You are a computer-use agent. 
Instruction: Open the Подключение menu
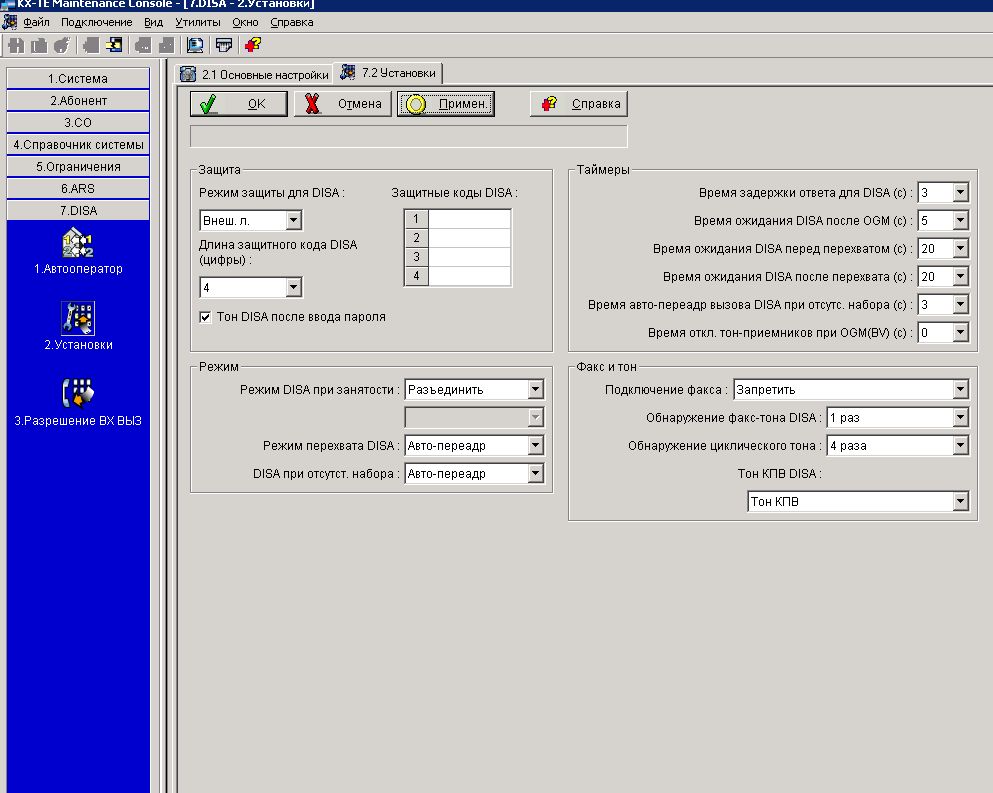[x=96, y=22]
